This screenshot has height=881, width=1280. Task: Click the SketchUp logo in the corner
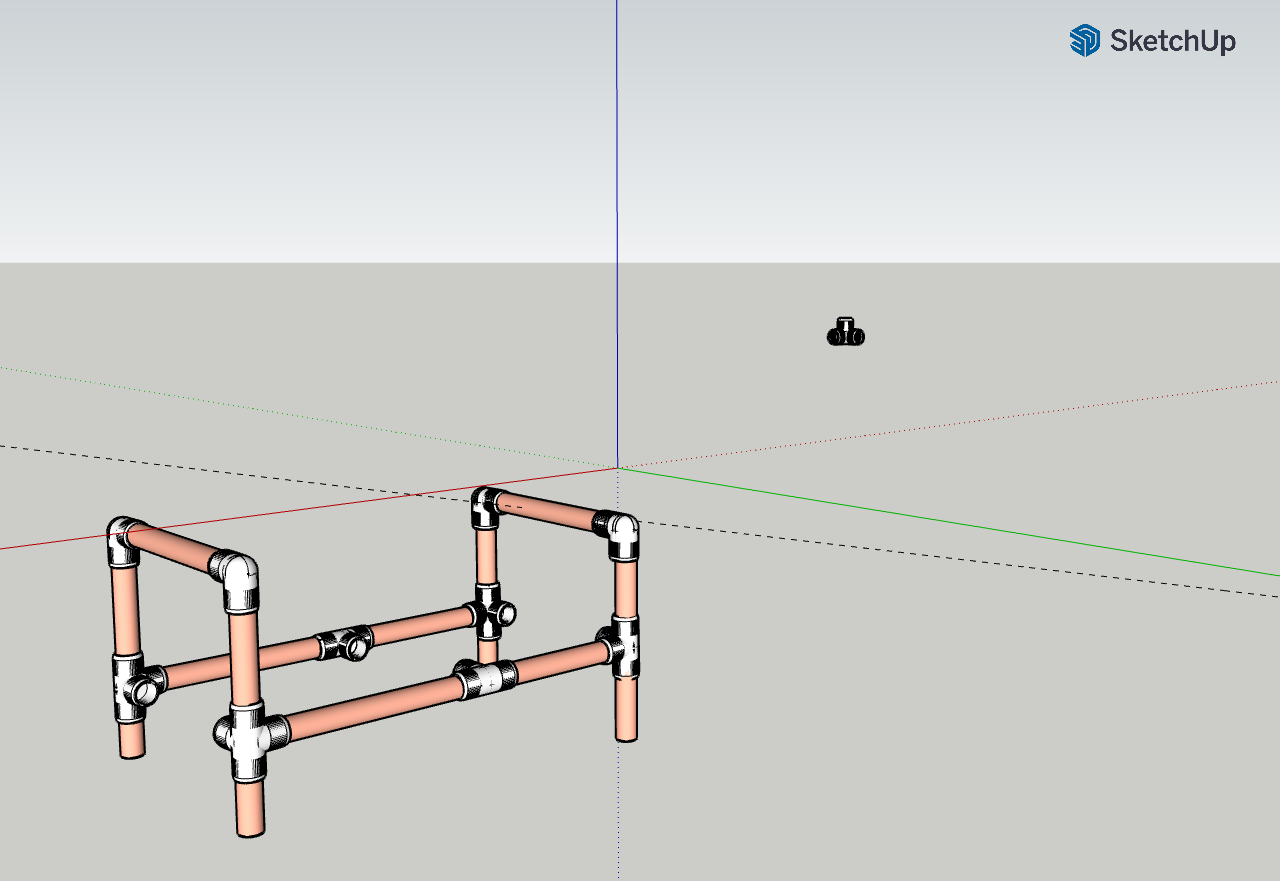click(x=1152, y=41)
